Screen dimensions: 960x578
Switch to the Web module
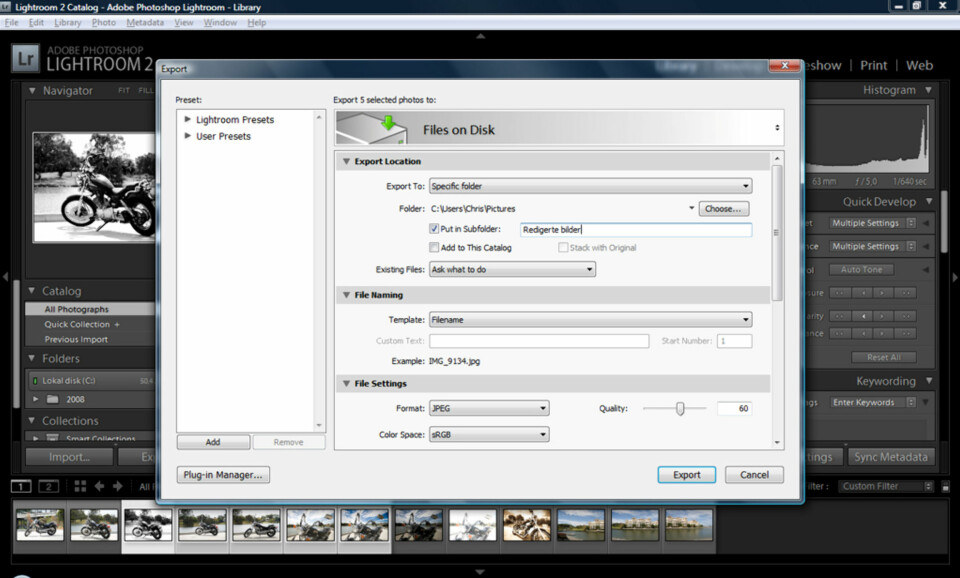[919, 66]
